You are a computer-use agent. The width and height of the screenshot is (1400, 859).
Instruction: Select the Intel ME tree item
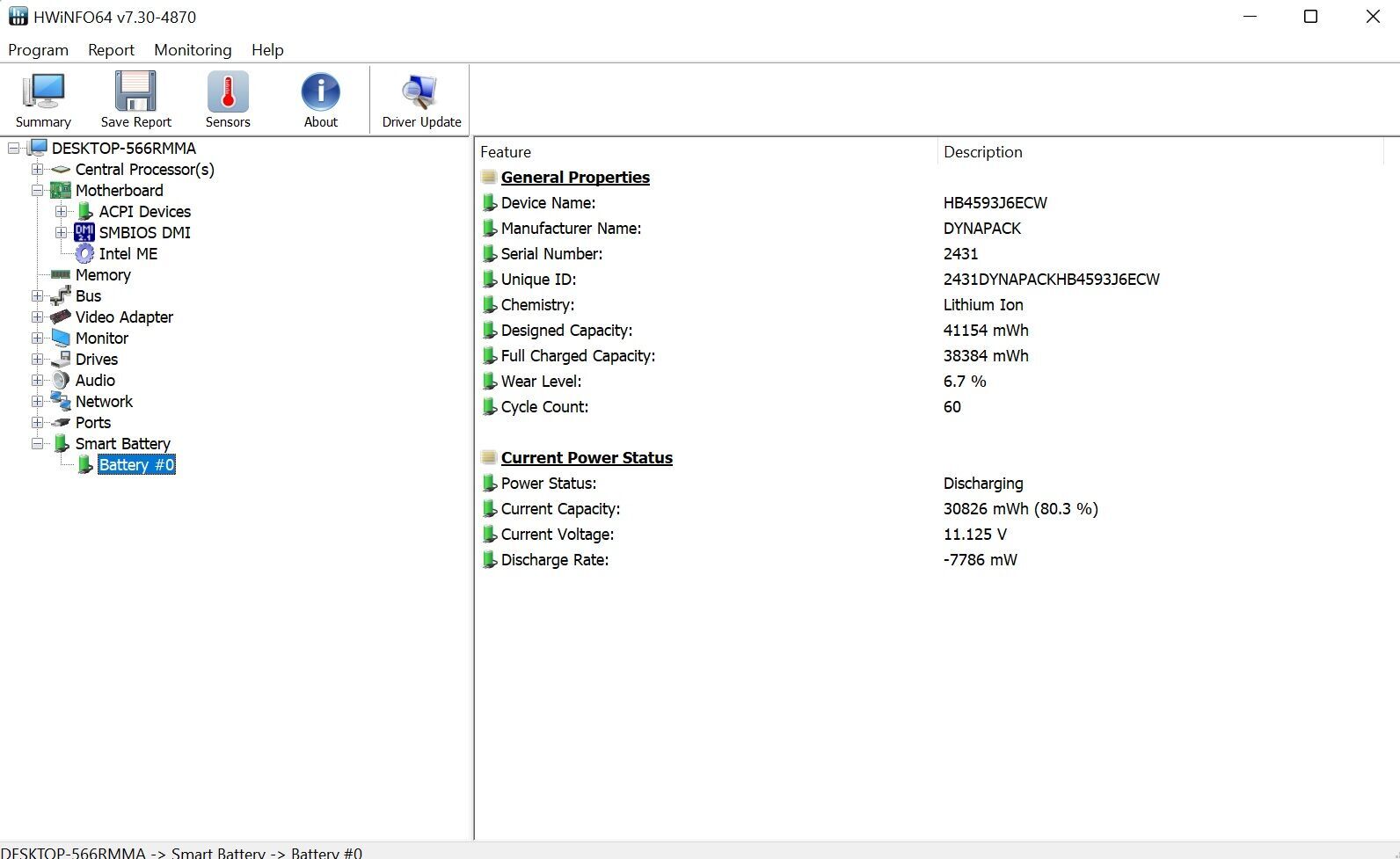[x=128, y=254]
